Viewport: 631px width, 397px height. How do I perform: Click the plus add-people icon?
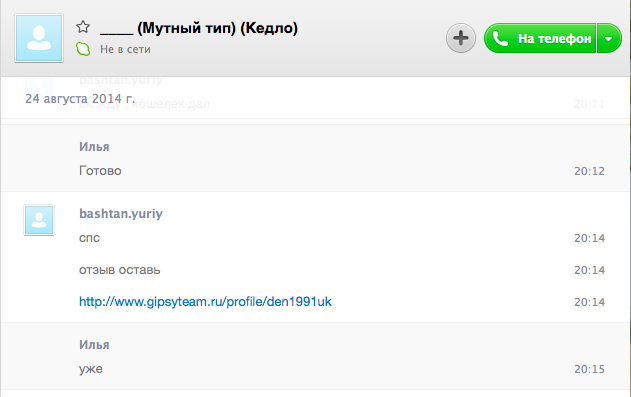[x=460, y=38]
